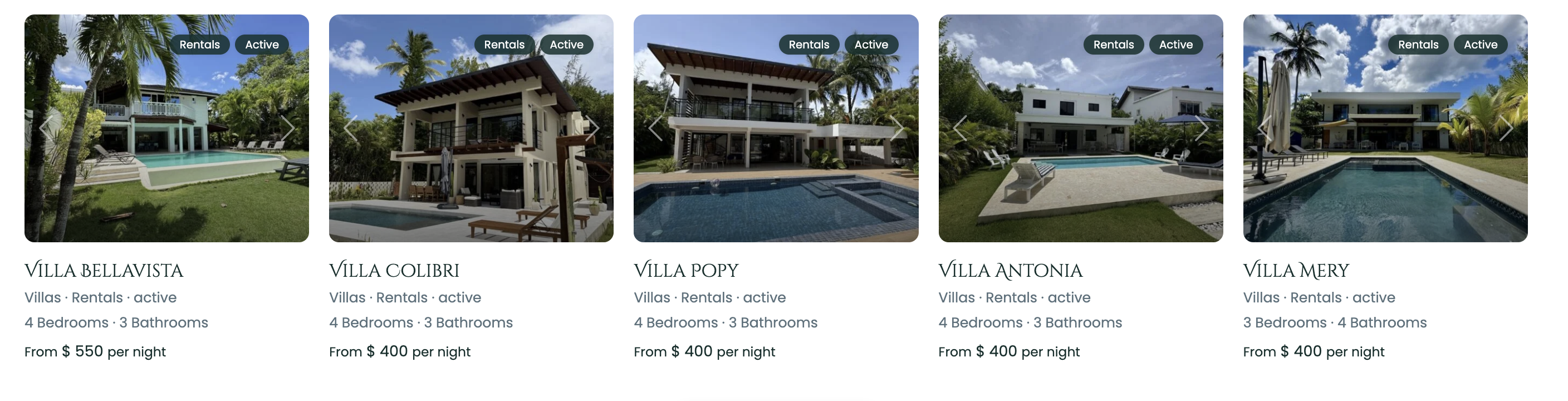This screenshot has width=1568, height=401.
Task: Show next Villa Antonia photo
Action: click(1202, 128)
